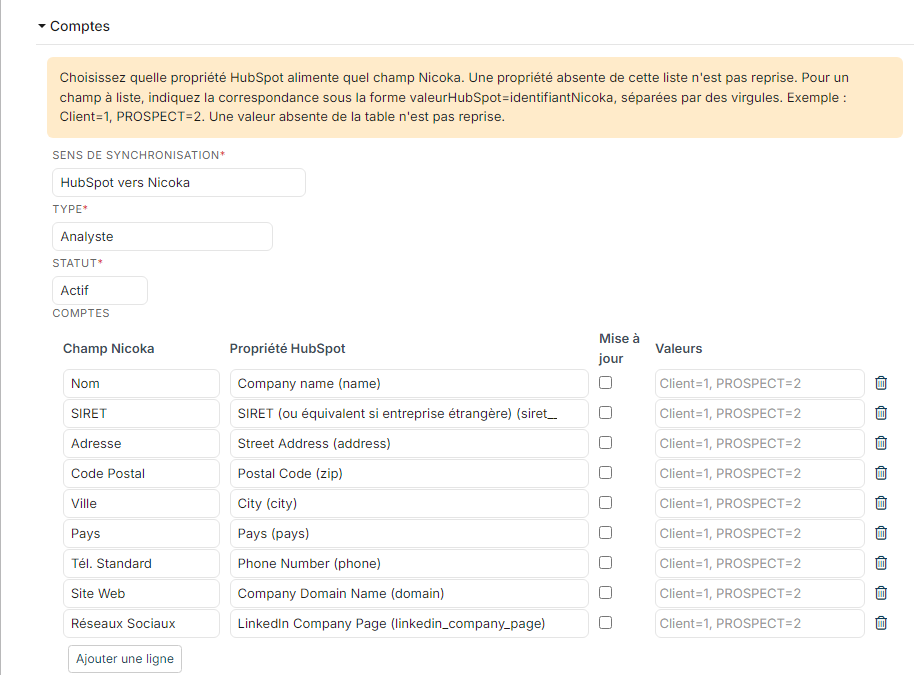Select the Valeurs field for Ville
Viewport: 920px width, 675px height.
760,503
